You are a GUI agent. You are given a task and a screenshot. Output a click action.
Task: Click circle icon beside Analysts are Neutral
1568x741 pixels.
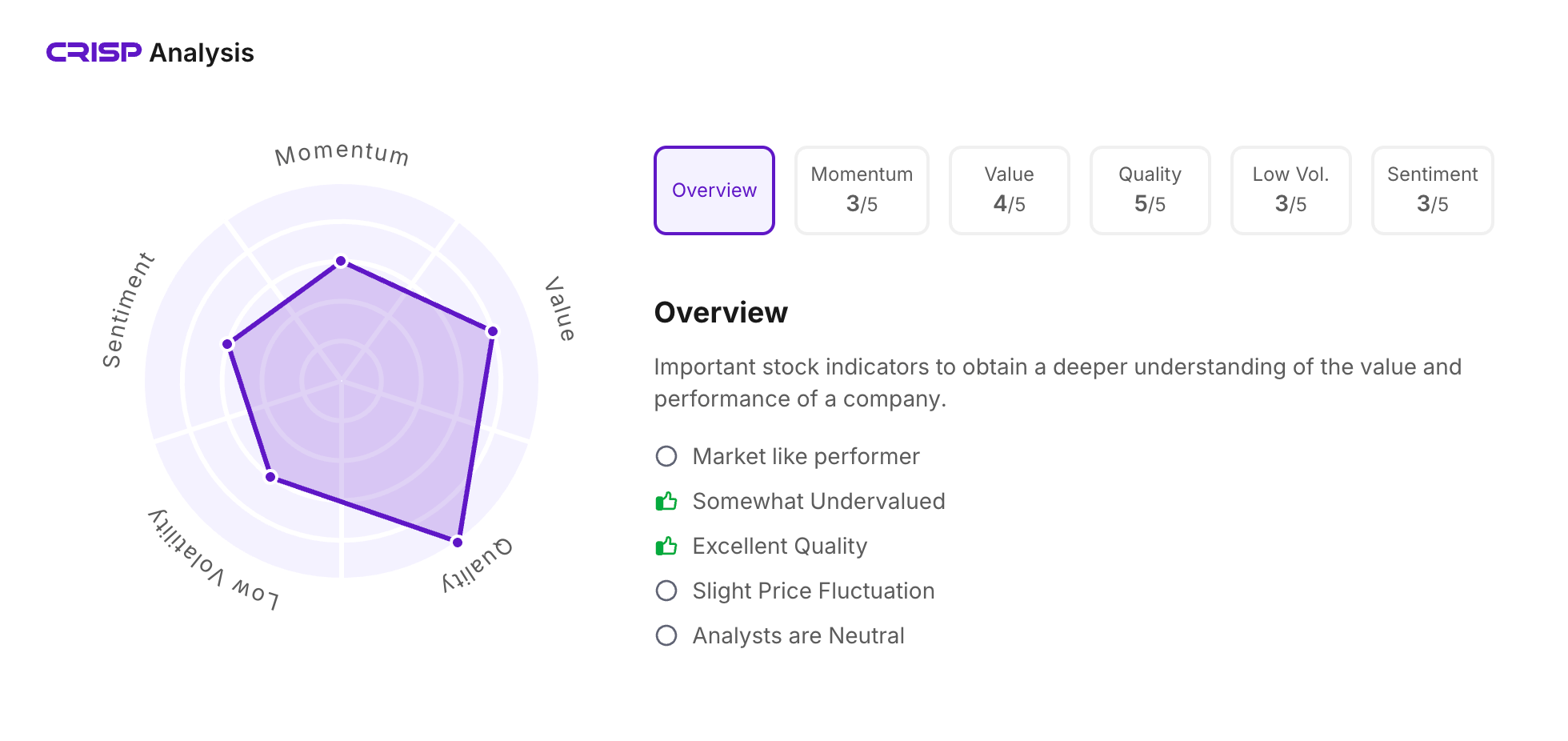[x=666, y=635]
